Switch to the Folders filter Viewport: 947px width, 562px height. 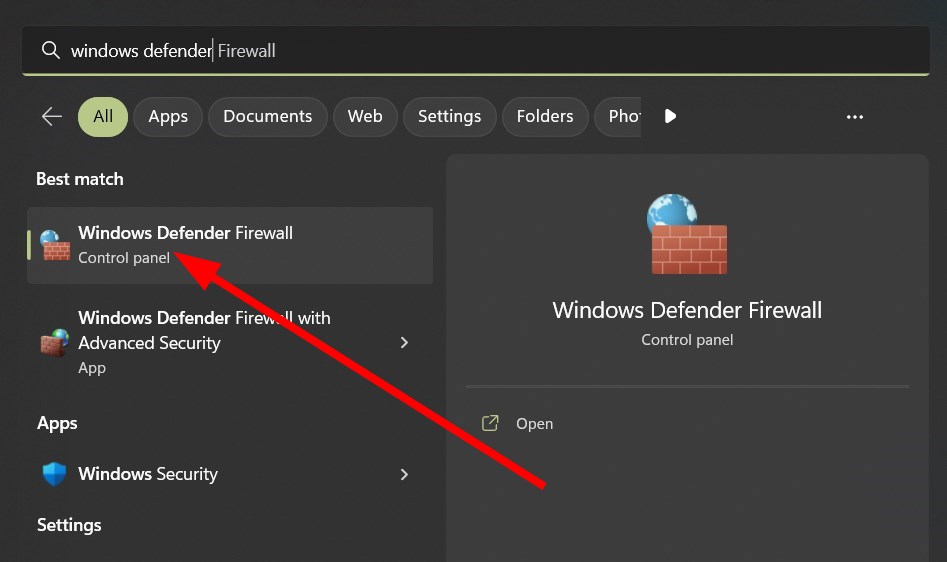click(545, 117)
